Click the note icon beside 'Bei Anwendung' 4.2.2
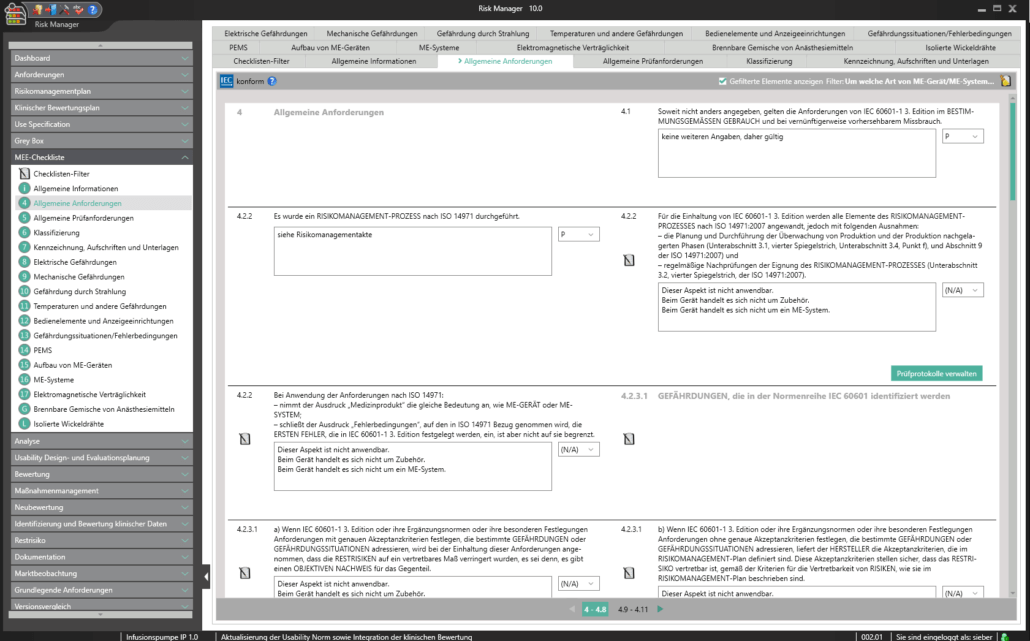This screenshot has height=641, width=1030. pos(244,439)
